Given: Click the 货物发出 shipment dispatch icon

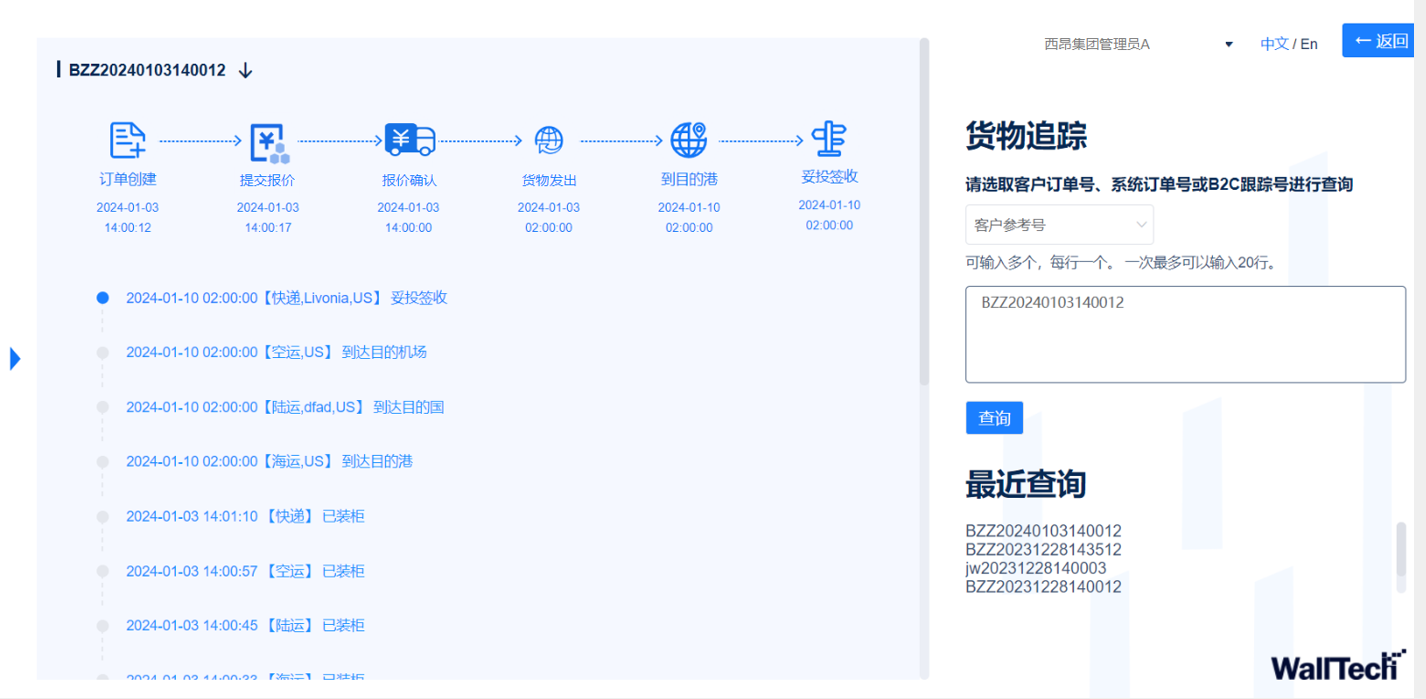Looking at the screenshot, I should pos(548,140).
